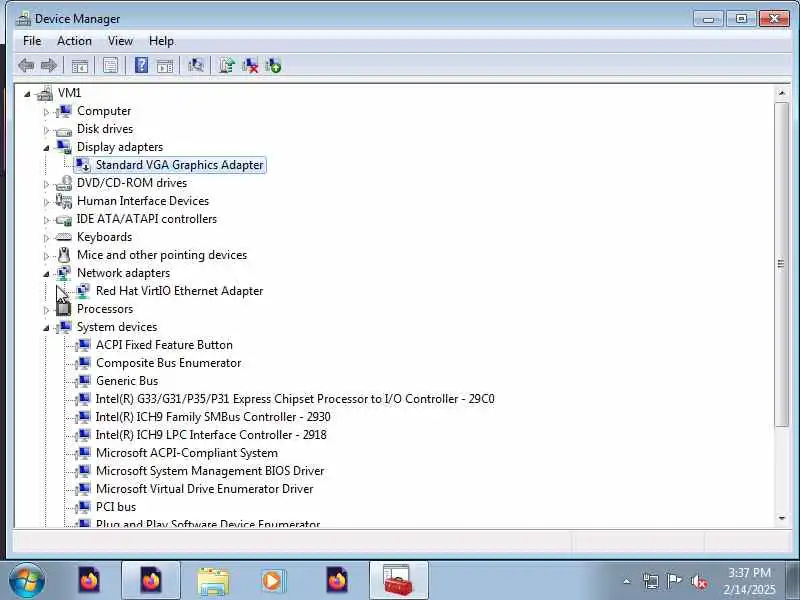This screenshot has width=800, height=600.
Task: Select Microsoft ACPI-Compliant System device
Action: point(187,453)
